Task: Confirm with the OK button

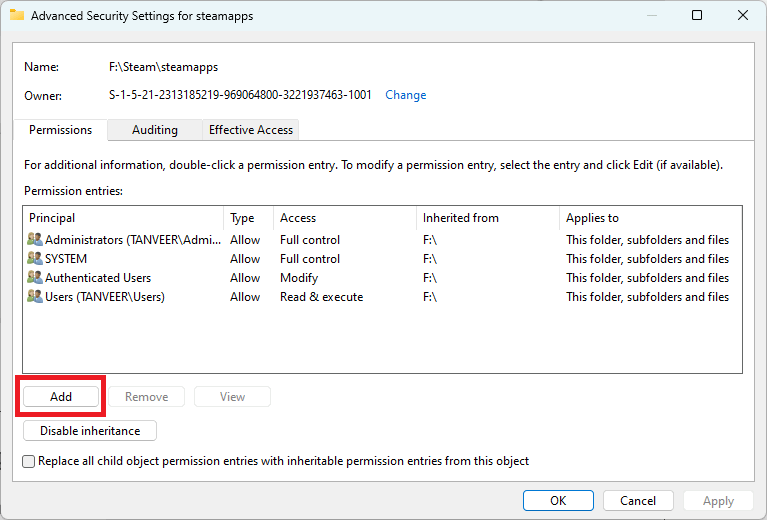Action: pyautogui.click(x=558, y=500)
